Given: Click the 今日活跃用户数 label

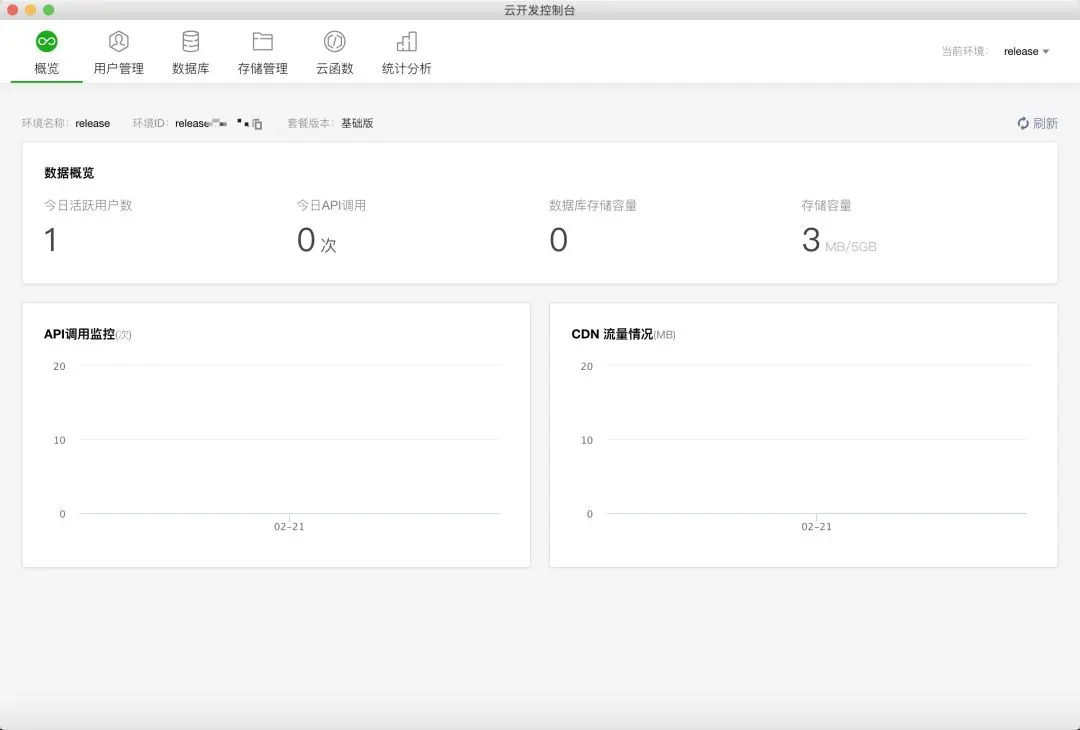Looking at the screenshot, I should click(x=88, y=205).
